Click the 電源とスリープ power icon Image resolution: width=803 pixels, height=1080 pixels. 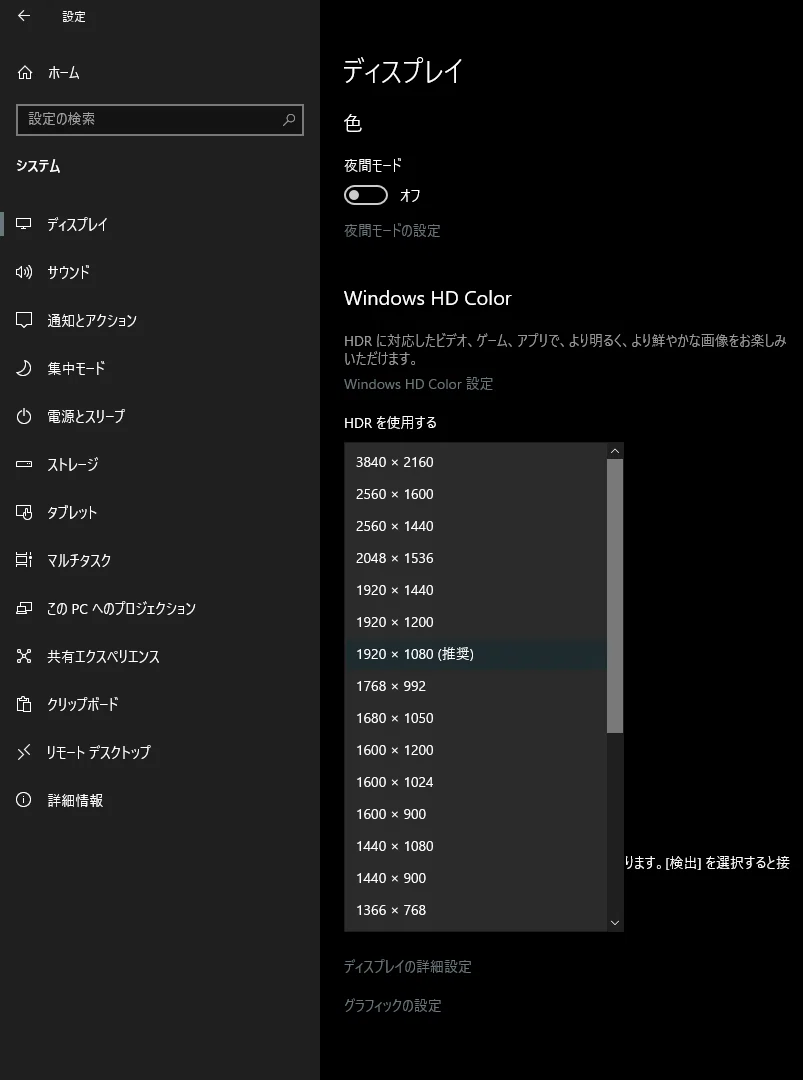24,416
